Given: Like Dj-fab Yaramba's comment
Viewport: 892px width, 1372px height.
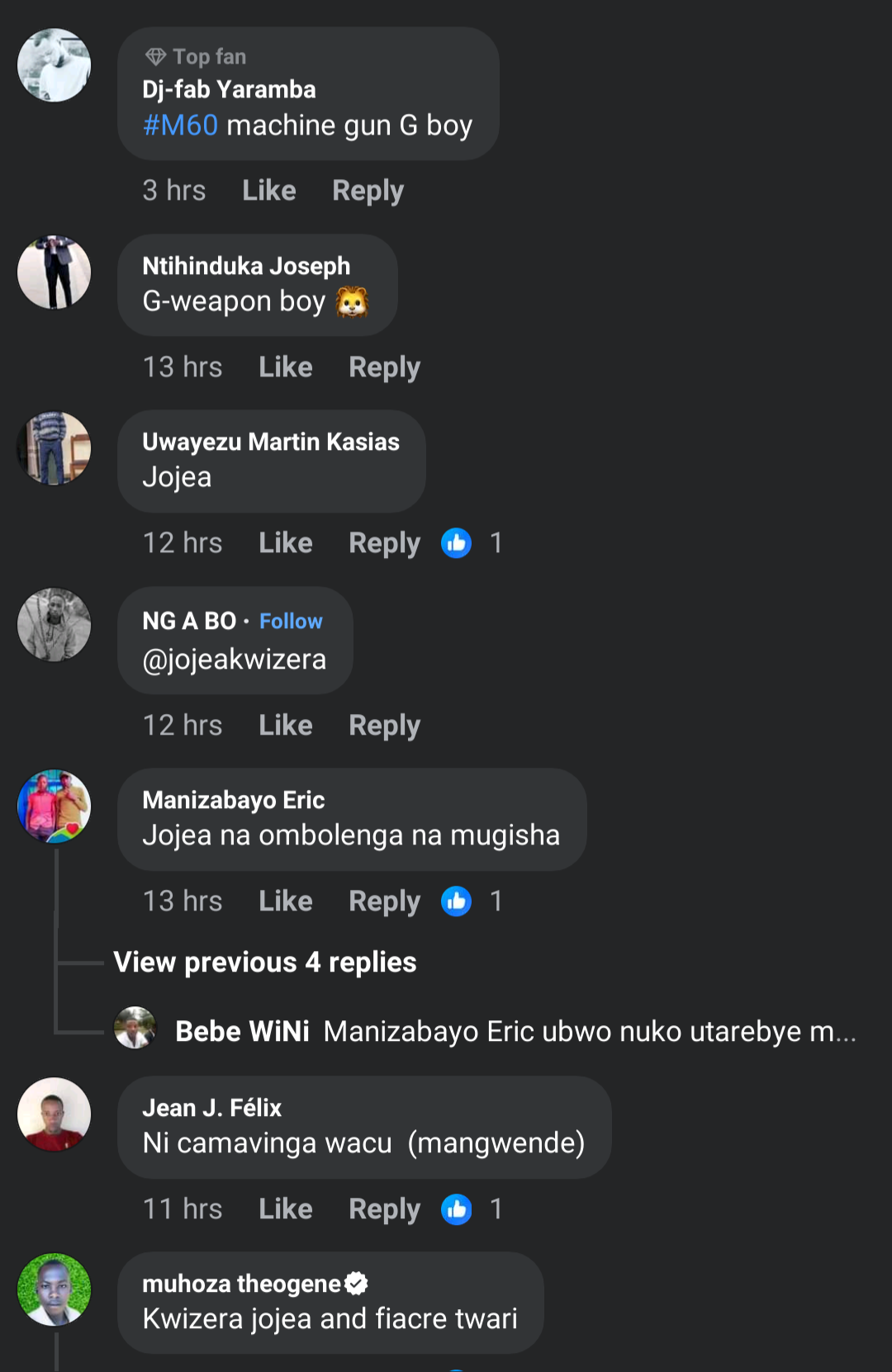Looking at the screenshot, I should [269, 191].
